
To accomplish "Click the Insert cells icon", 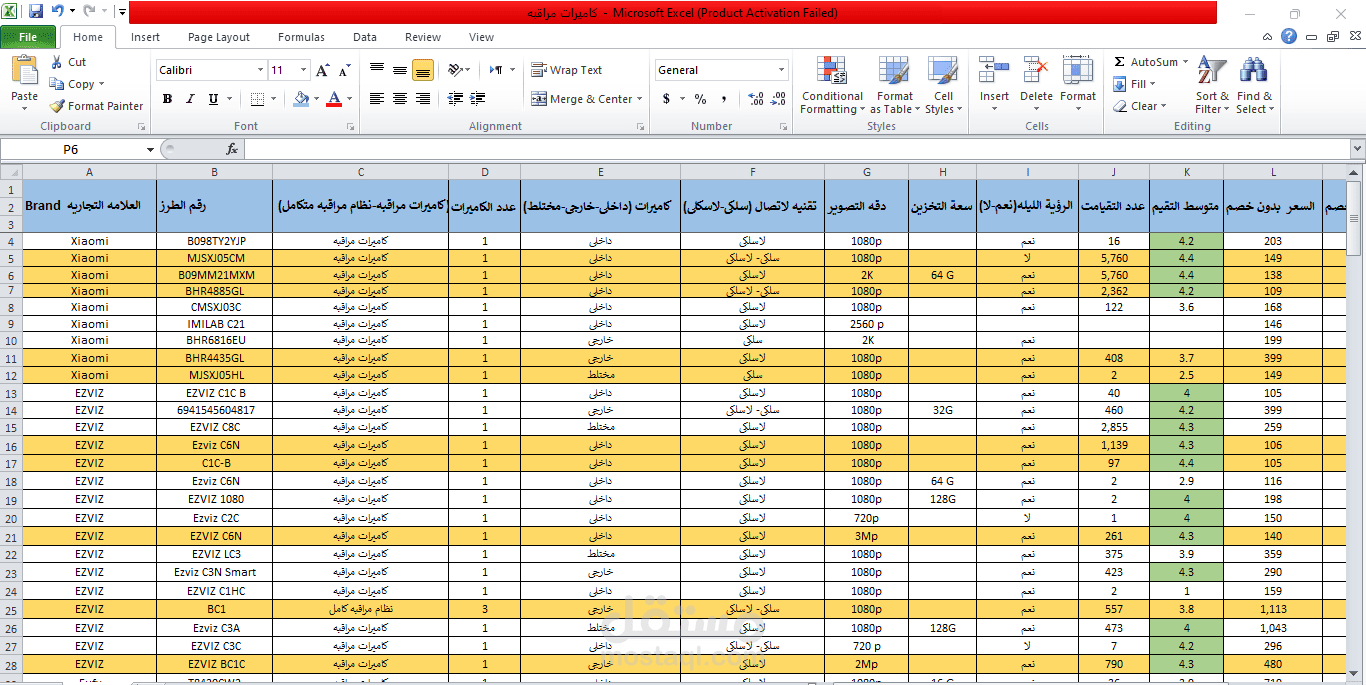I will (x=994, y=70).
